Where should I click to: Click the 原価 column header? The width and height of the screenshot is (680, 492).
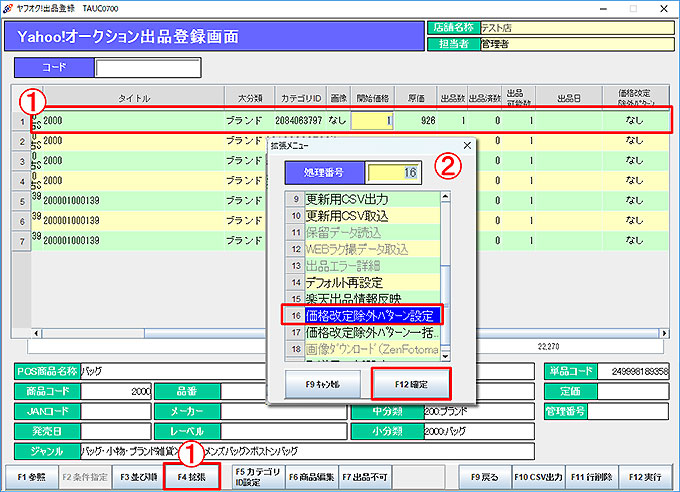point(416,98)
